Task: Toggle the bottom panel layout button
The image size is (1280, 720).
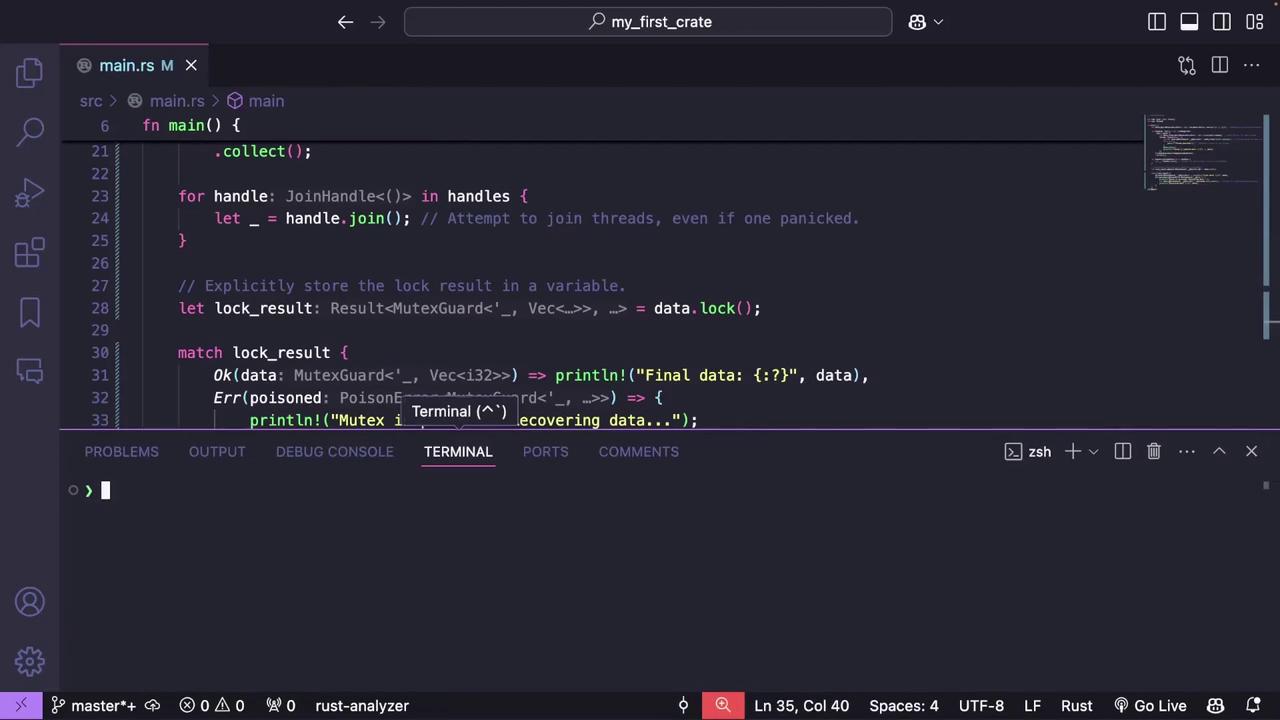Action: point(1189,22)
